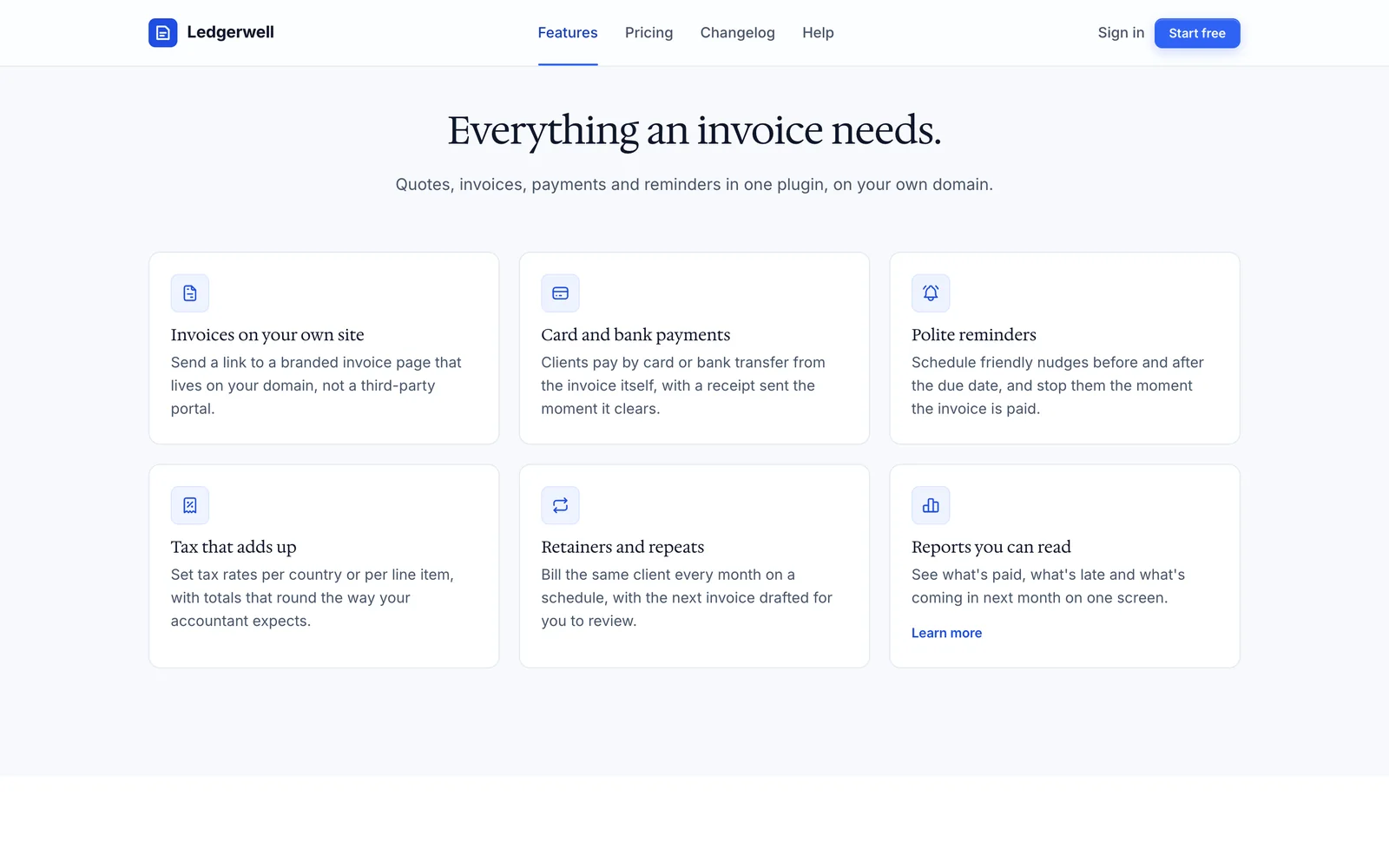Click the description "See what's paid, what's late"
Image resolution: width=1389 pixels, height=868 pixels.
[1049, 586]
